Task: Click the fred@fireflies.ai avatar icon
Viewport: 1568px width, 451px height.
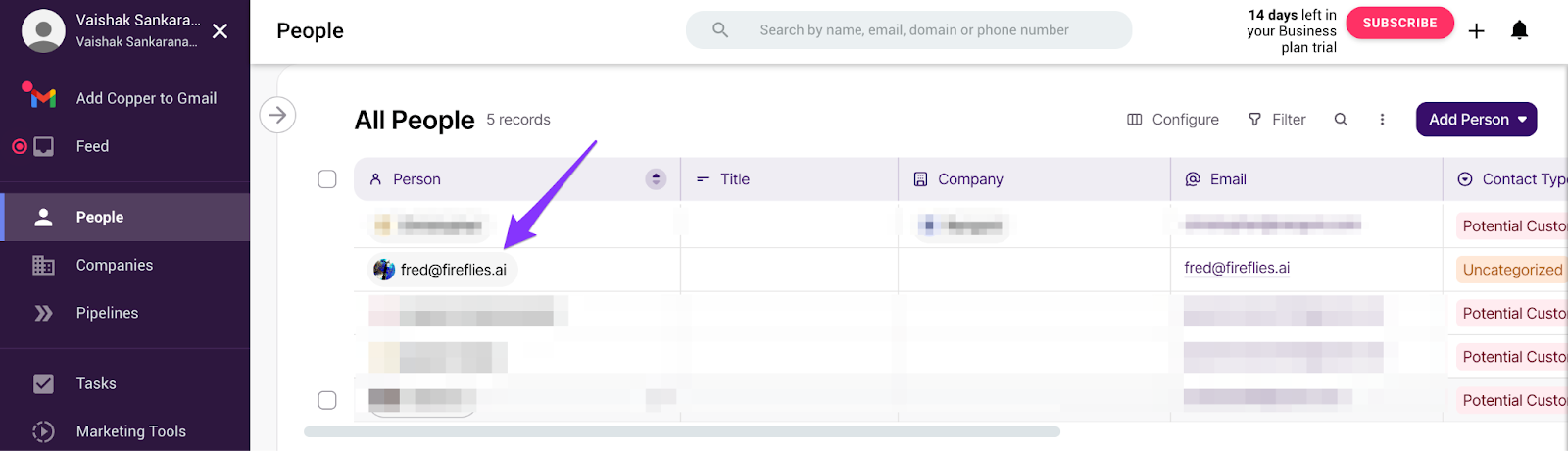Action: (x=384, y=270)
